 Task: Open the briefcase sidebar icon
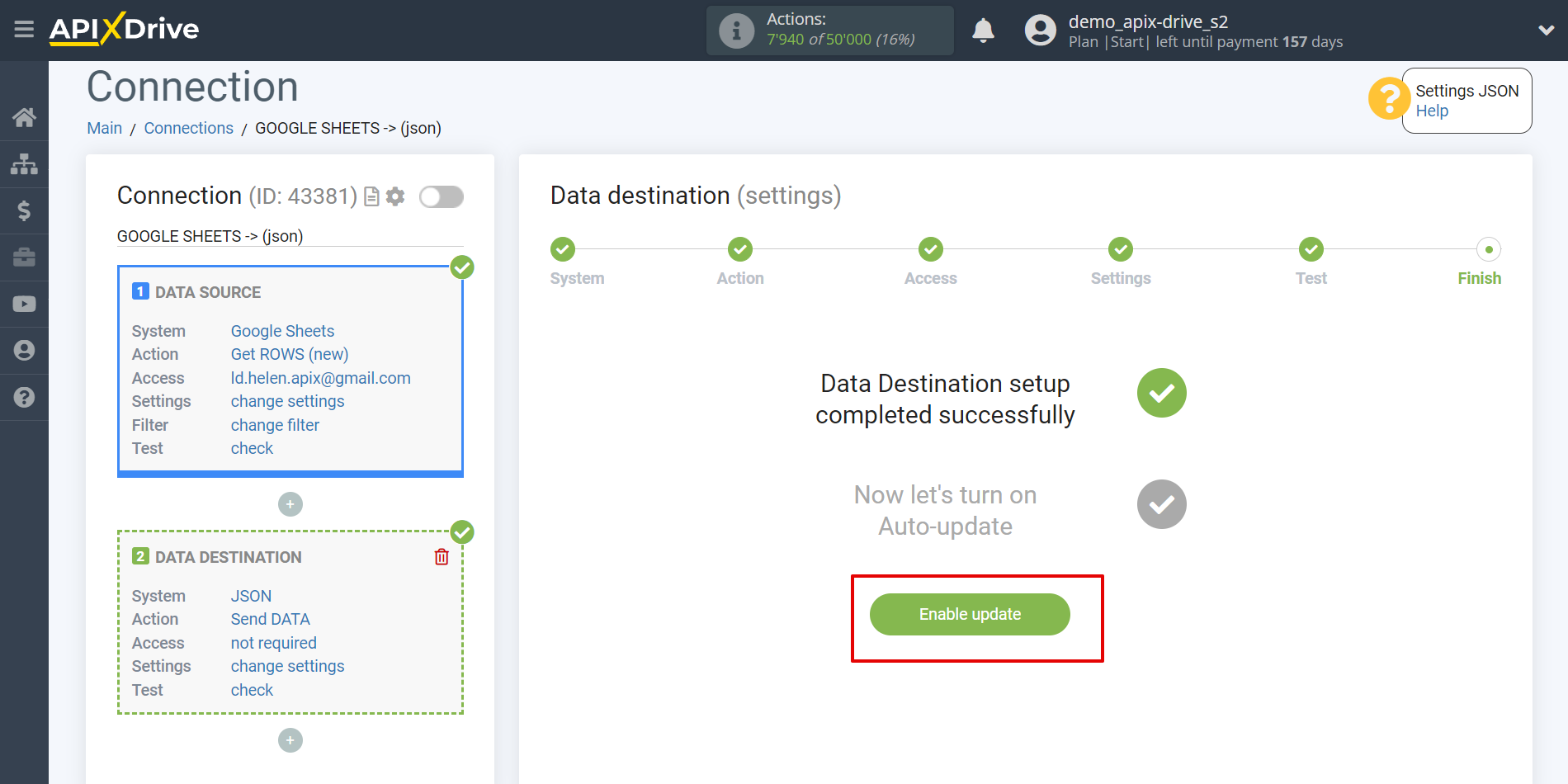pos(24,257)
